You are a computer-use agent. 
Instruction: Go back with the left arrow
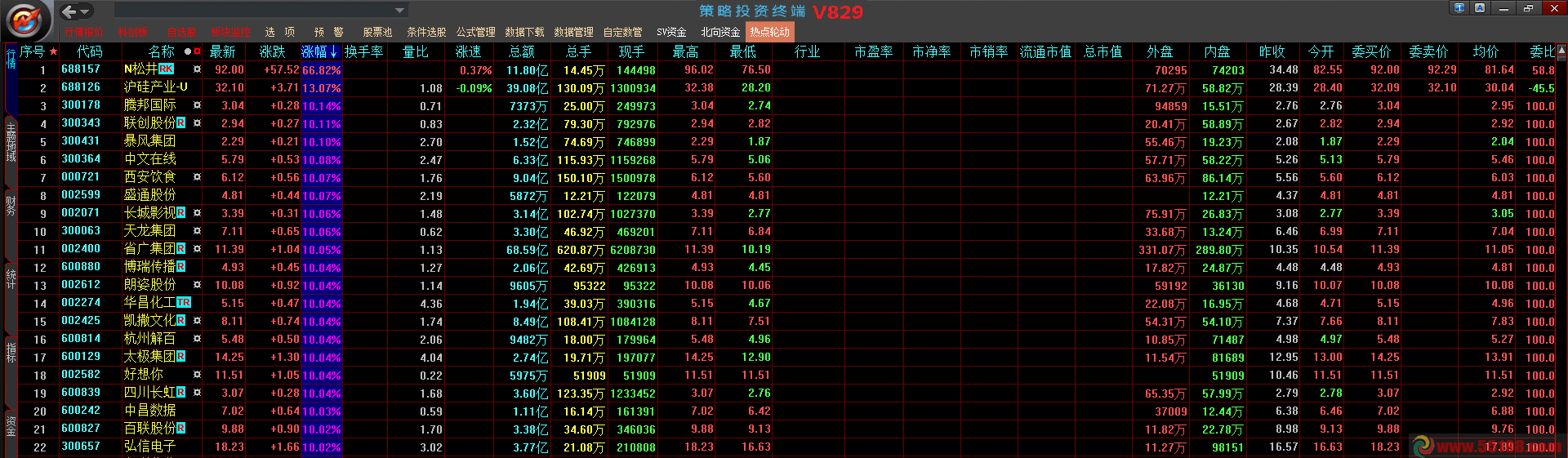(x=69, y=11)
